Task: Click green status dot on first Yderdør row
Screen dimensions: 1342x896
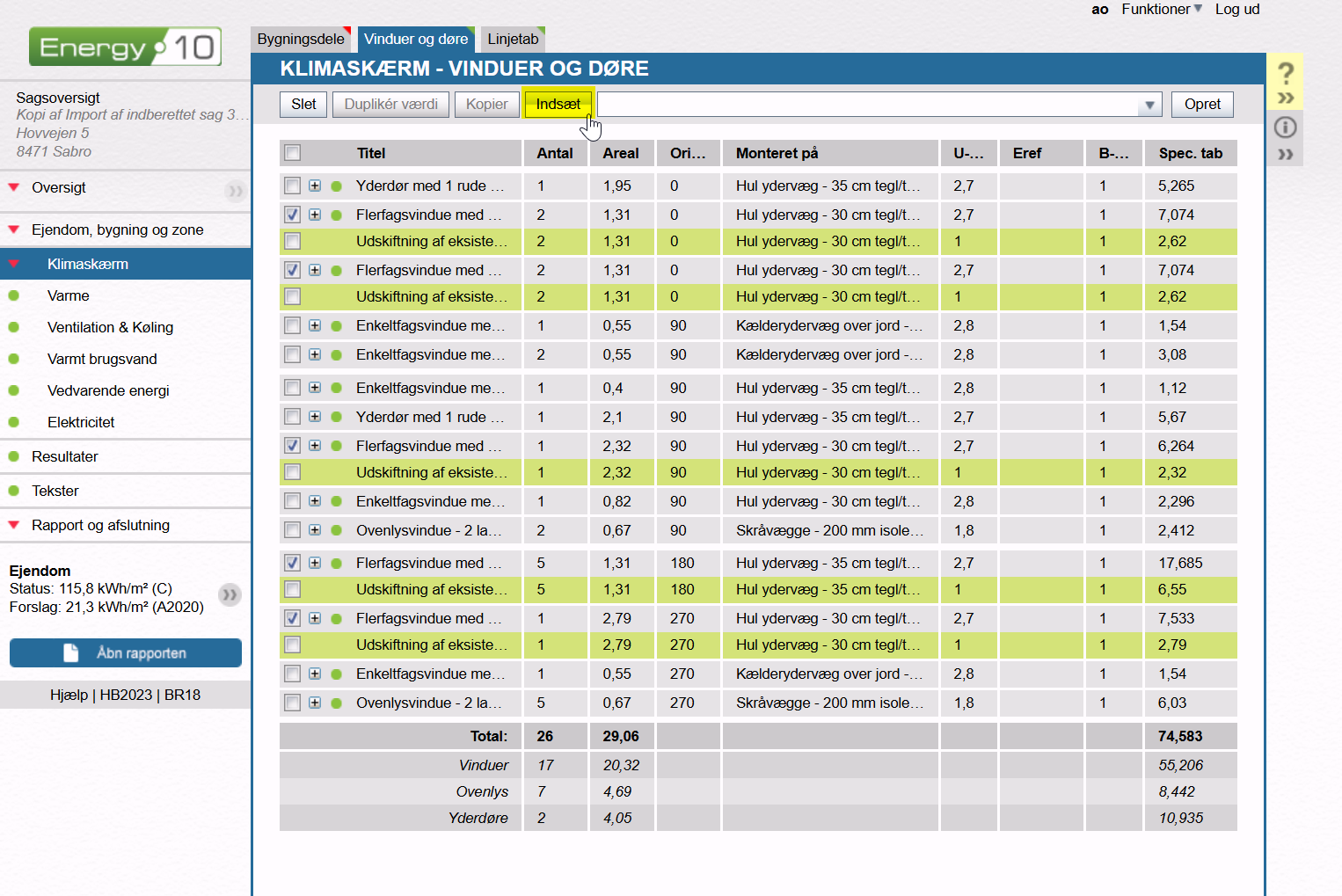Action: 336,186
